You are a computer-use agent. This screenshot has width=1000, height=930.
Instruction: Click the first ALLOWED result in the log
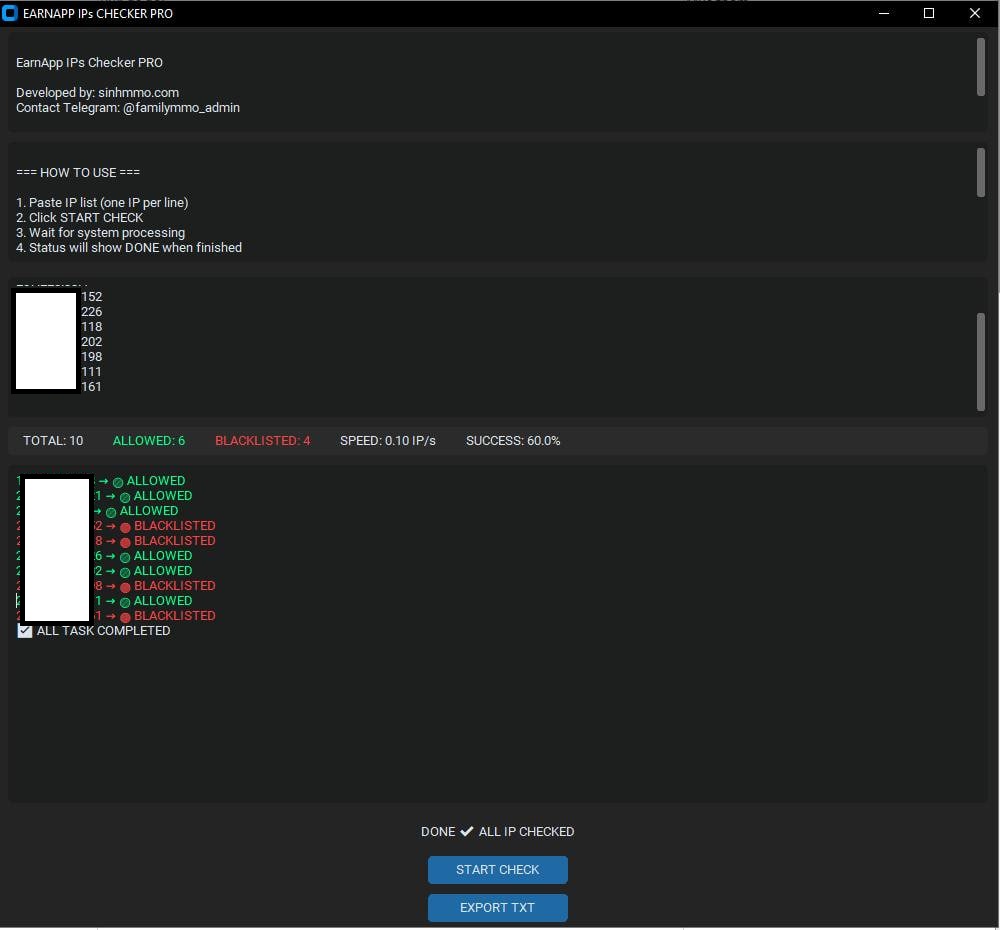(156, 481)
